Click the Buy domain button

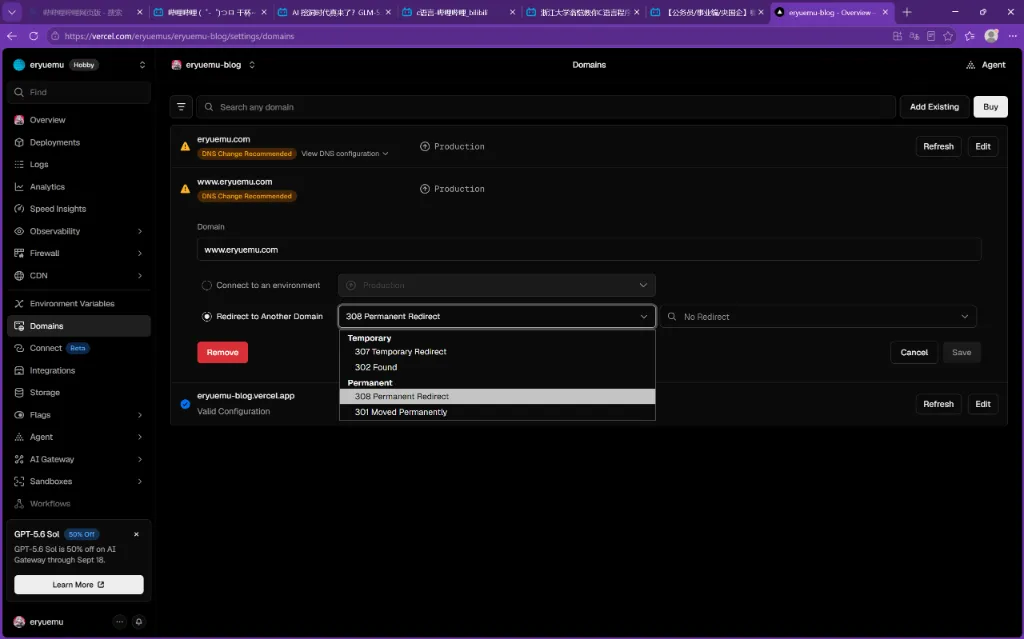[x=991, y=107]
